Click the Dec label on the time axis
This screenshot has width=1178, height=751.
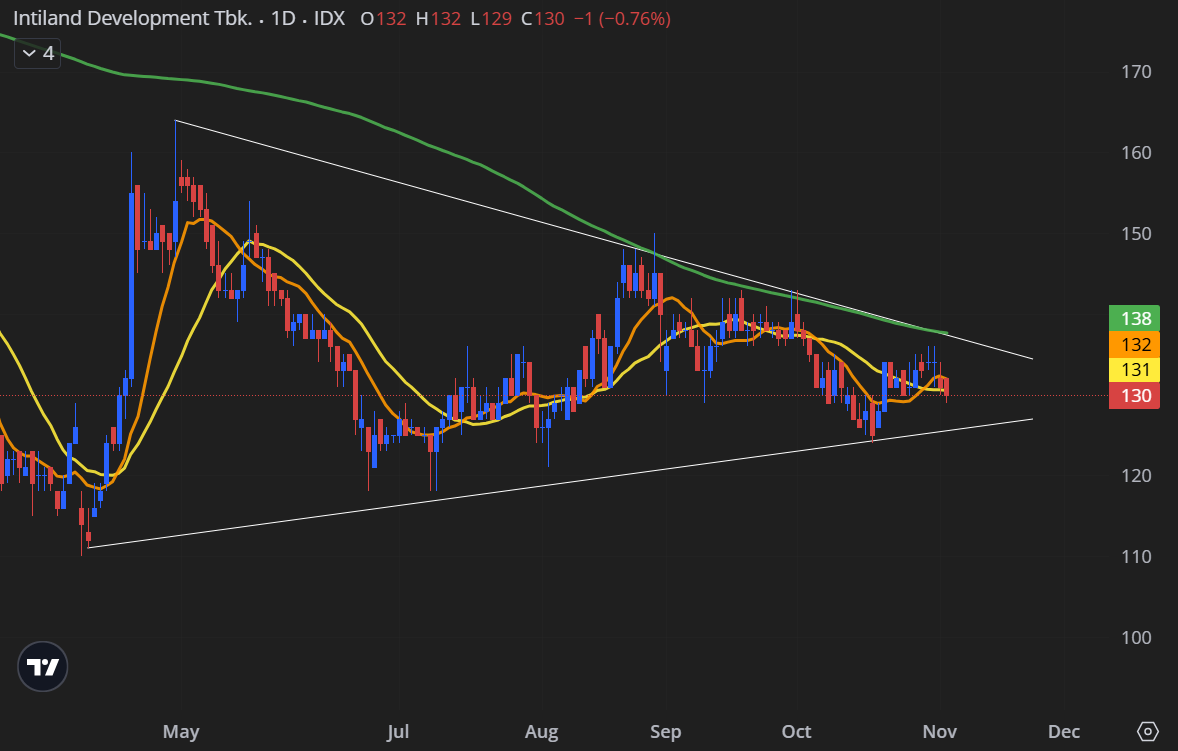[x=1063, y=732]
